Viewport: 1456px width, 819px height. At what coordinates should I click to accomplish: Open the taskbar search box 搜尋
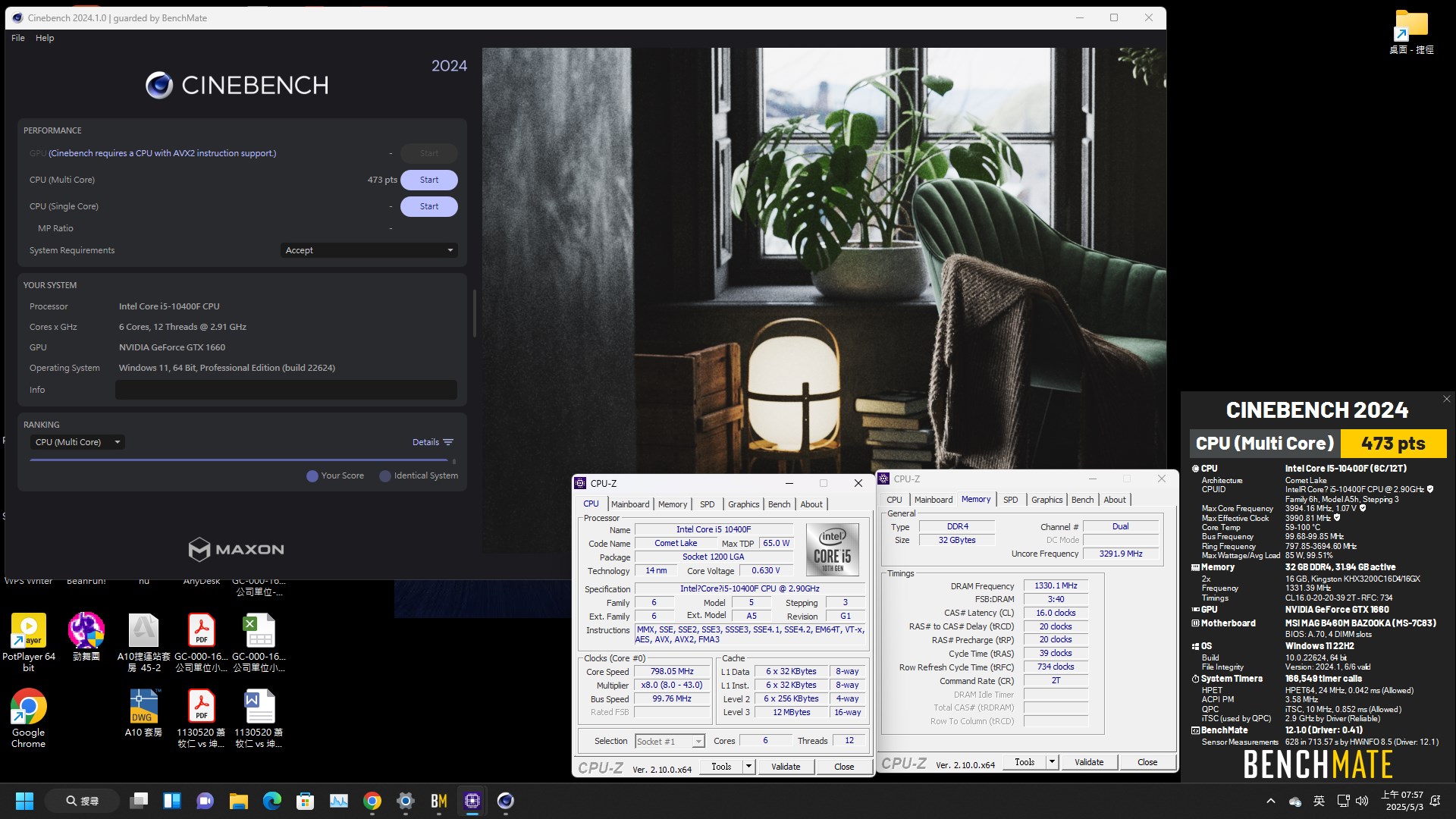pos(82,801)
